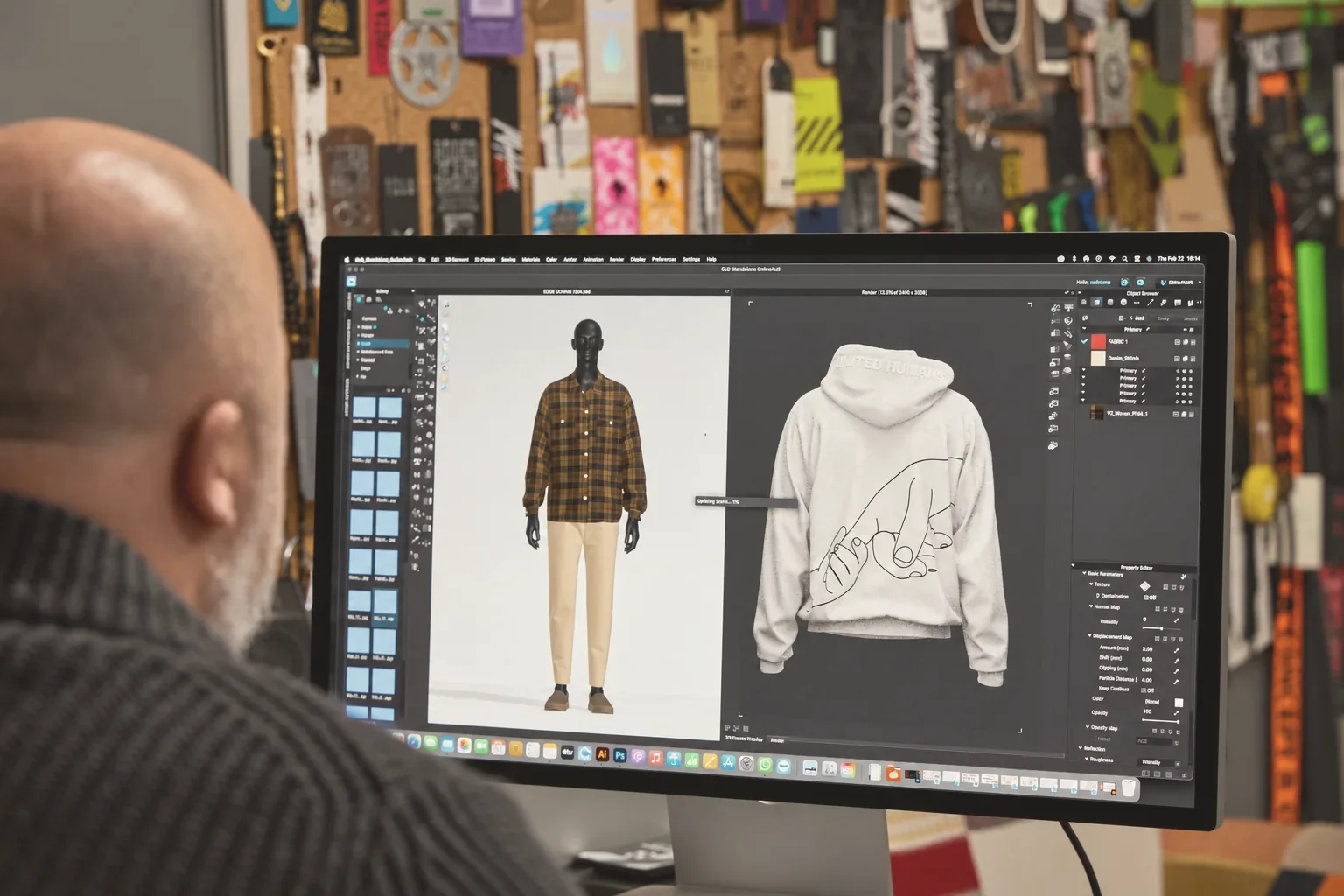Pop out the 3D garment window

pos(727,291)
